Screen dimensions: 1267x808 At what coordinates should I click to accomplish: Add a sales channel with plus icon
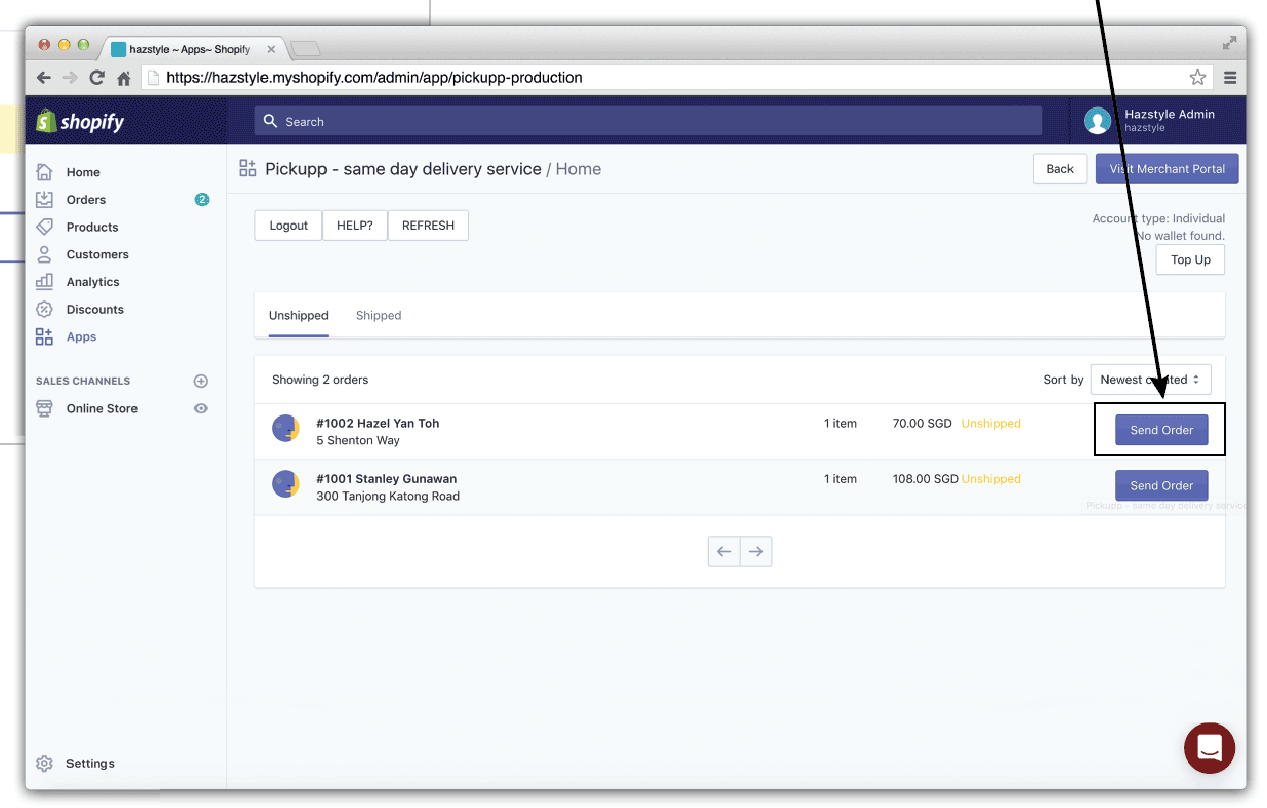point(201,381)
